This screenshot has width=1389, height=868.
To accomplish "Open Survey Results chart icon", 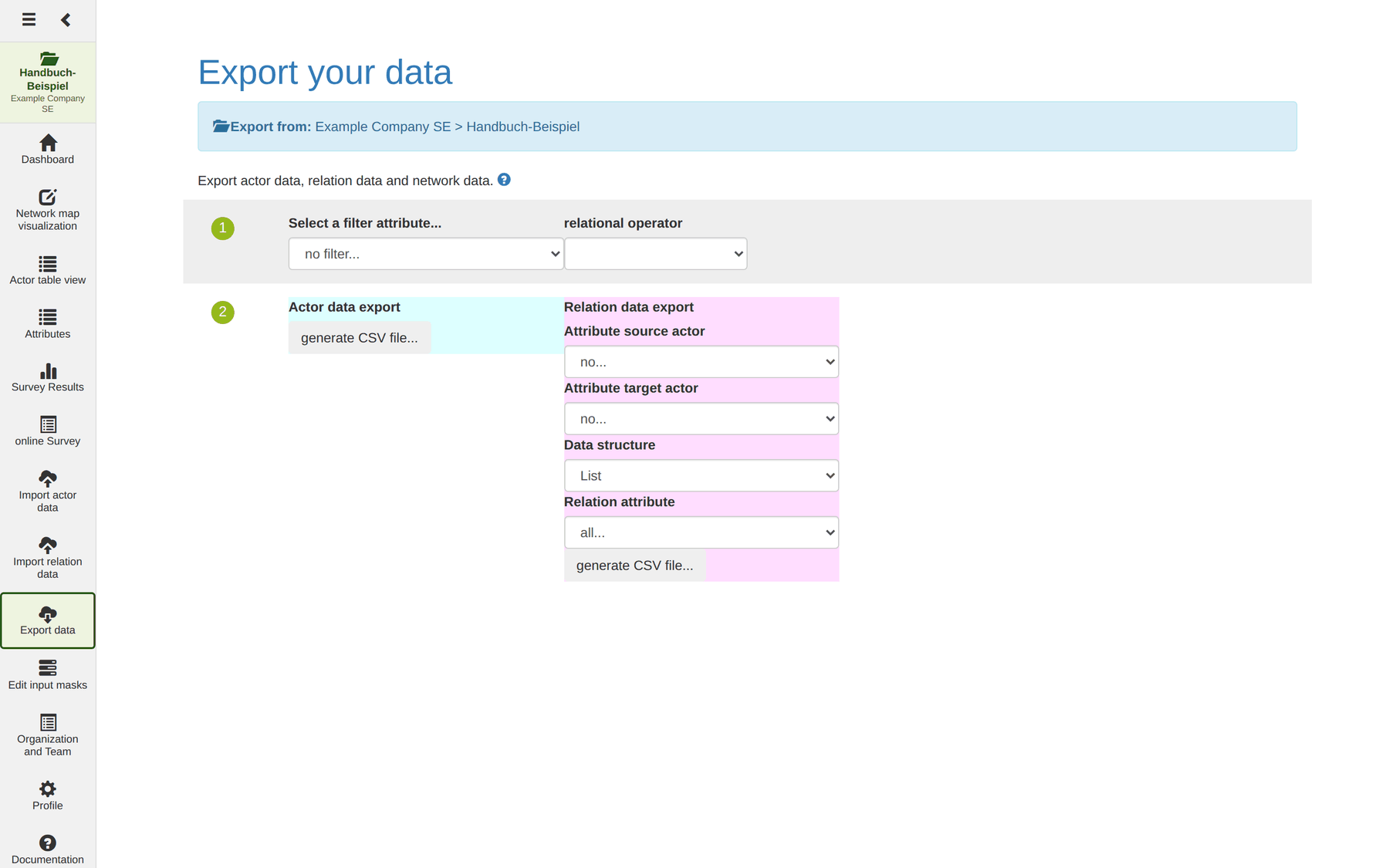I will [x=48, y=371].
